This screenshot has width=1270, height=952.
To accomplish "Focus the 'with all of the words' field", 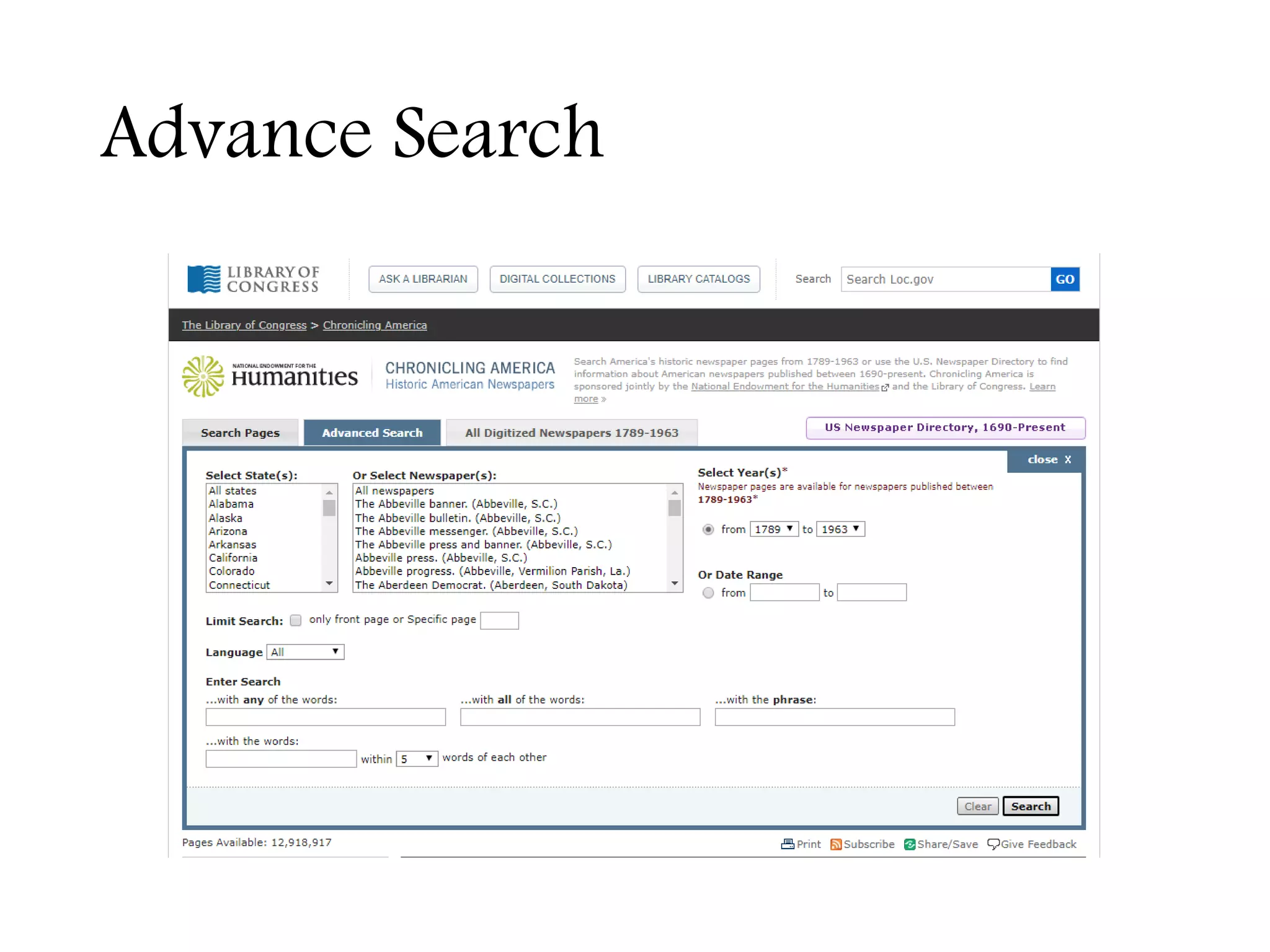I will coord(580,717).
